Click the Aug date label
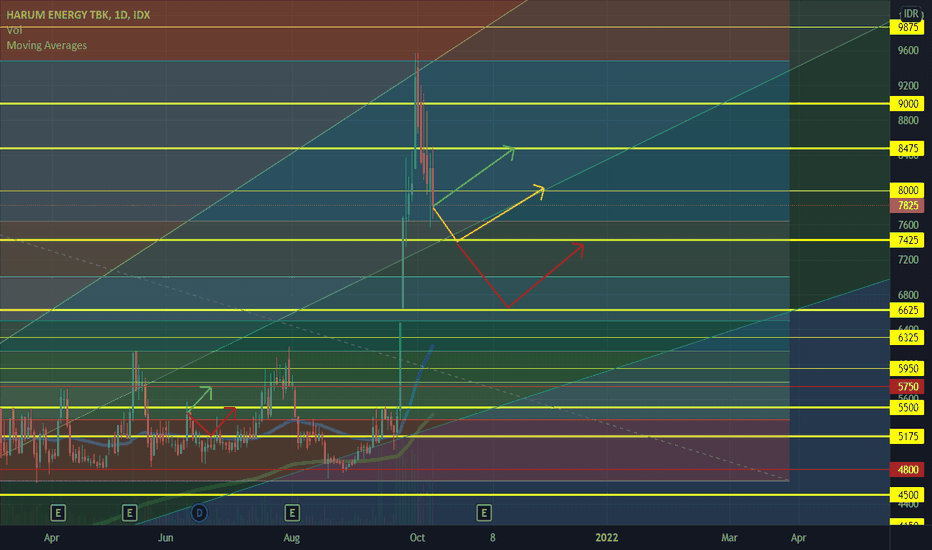This screenshot has width=932, height=550. point(291,538)
